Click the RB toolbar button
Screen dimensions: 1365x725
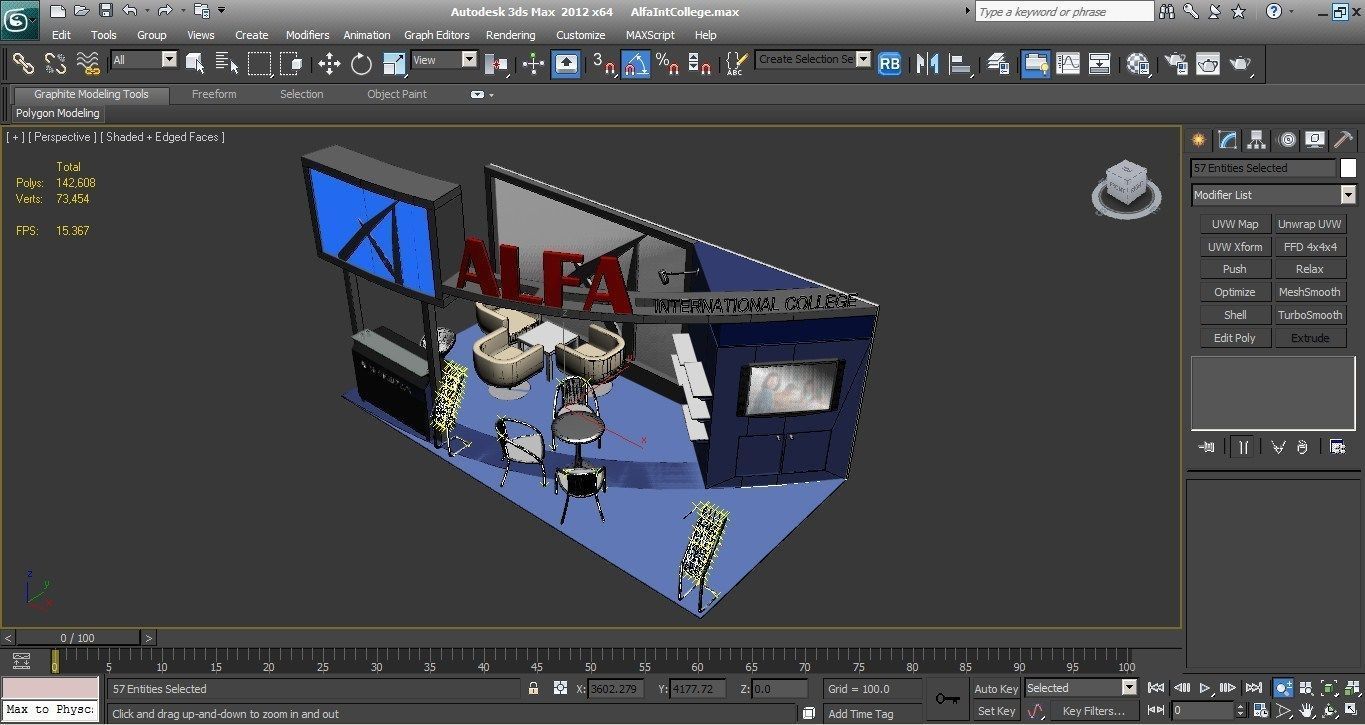point(889,64)
